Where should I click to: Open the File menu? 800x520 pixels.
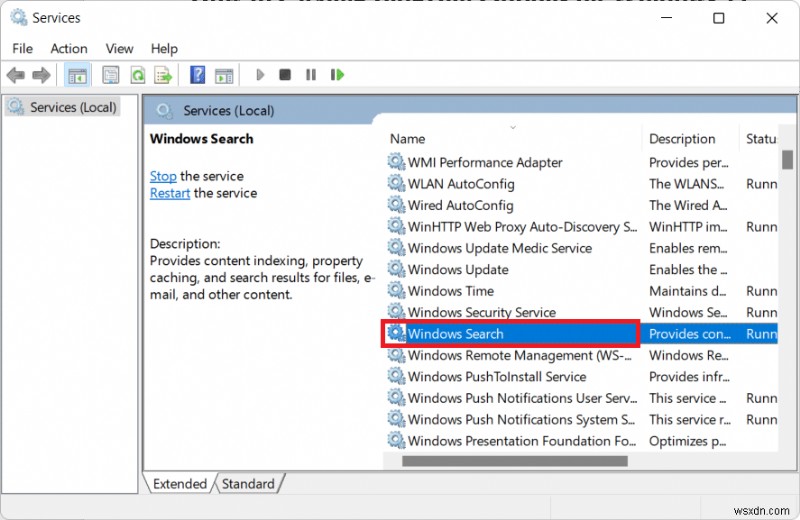22,48
